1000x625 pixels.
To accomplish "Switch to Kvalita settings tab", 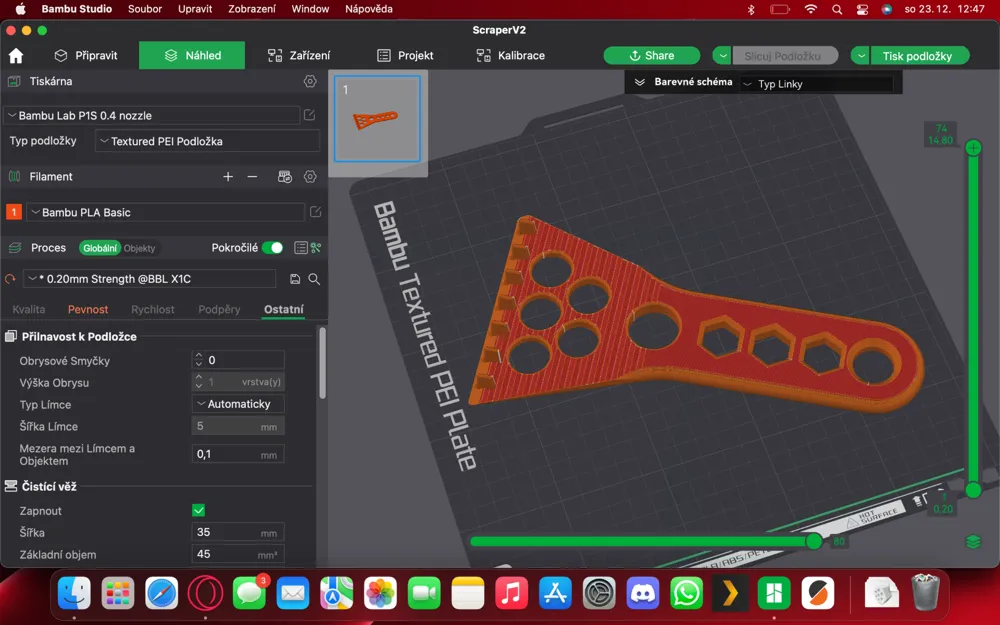I will [x=29, y=309].
